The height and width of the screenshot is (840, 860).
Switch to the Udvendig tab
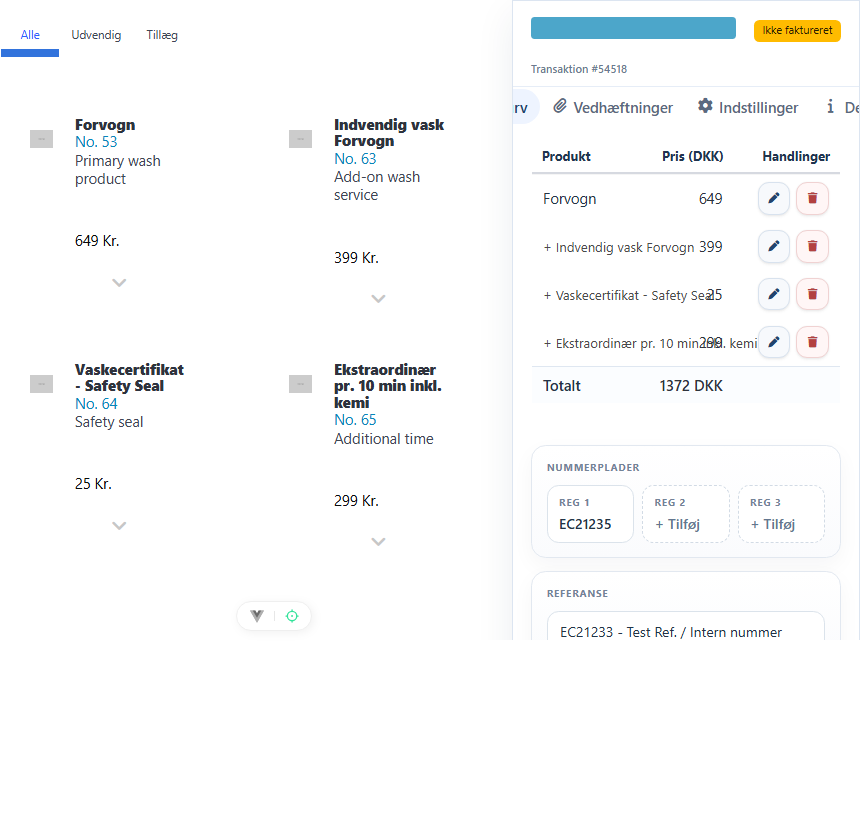96,35
